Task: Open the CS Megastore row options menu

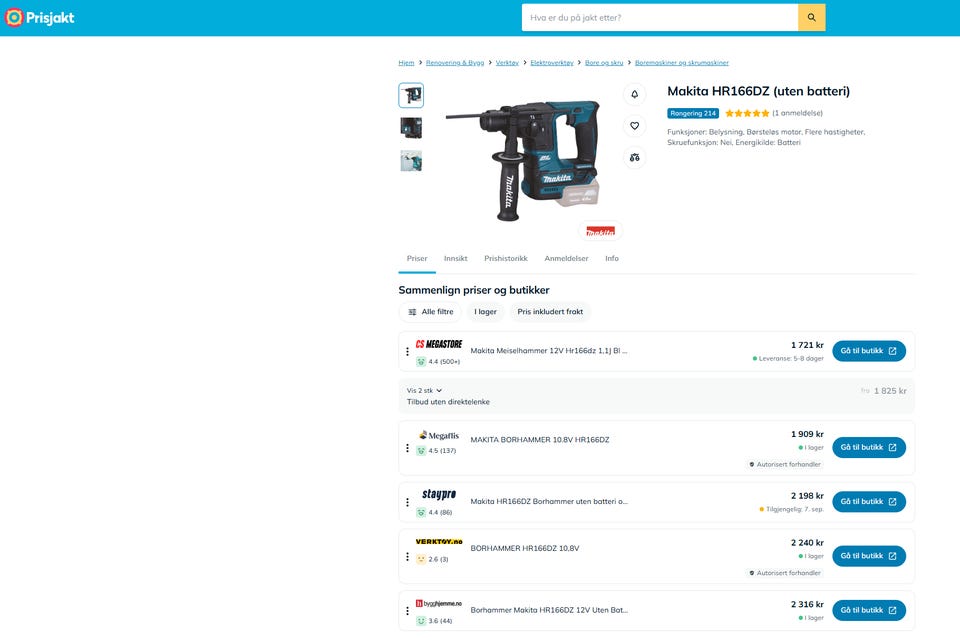Action: [407, 351]
